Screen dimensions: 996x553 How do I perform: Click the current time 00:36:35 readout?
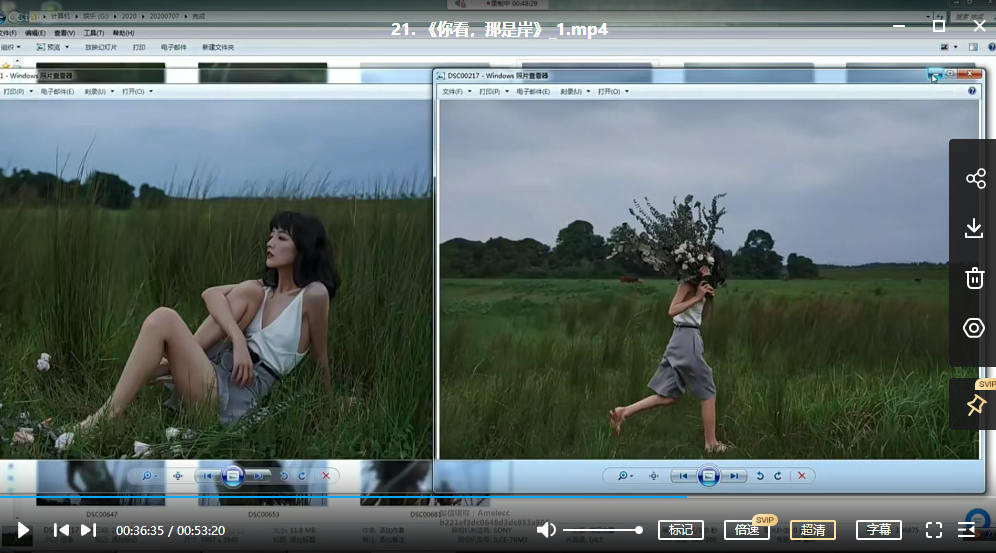140,531
